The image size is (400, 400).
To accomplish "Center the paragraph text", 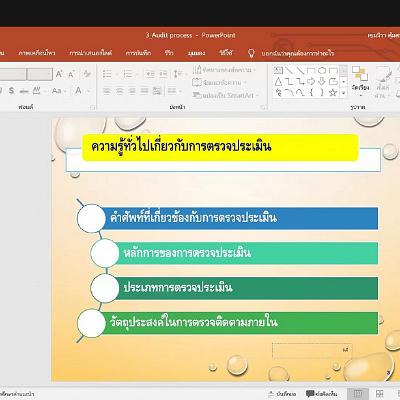I will pos(119,90).
